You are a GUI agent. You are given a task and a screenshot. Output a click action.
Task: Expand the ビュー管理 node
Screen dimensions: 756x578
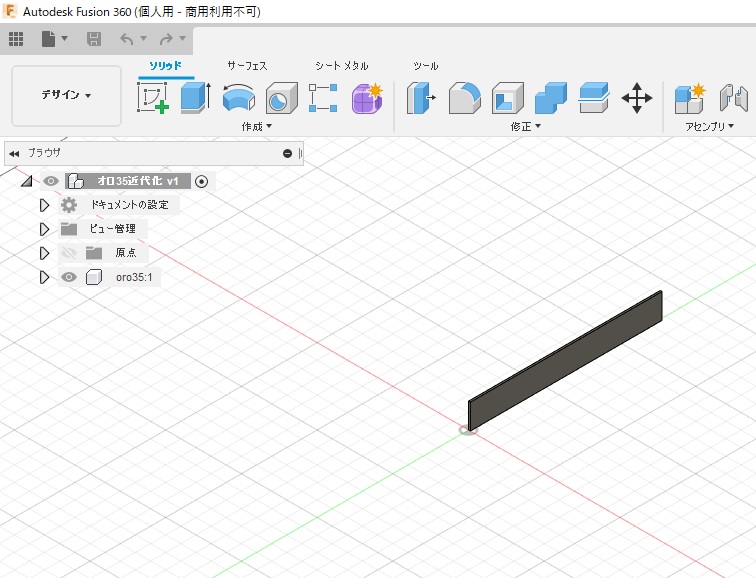[44, 229]
